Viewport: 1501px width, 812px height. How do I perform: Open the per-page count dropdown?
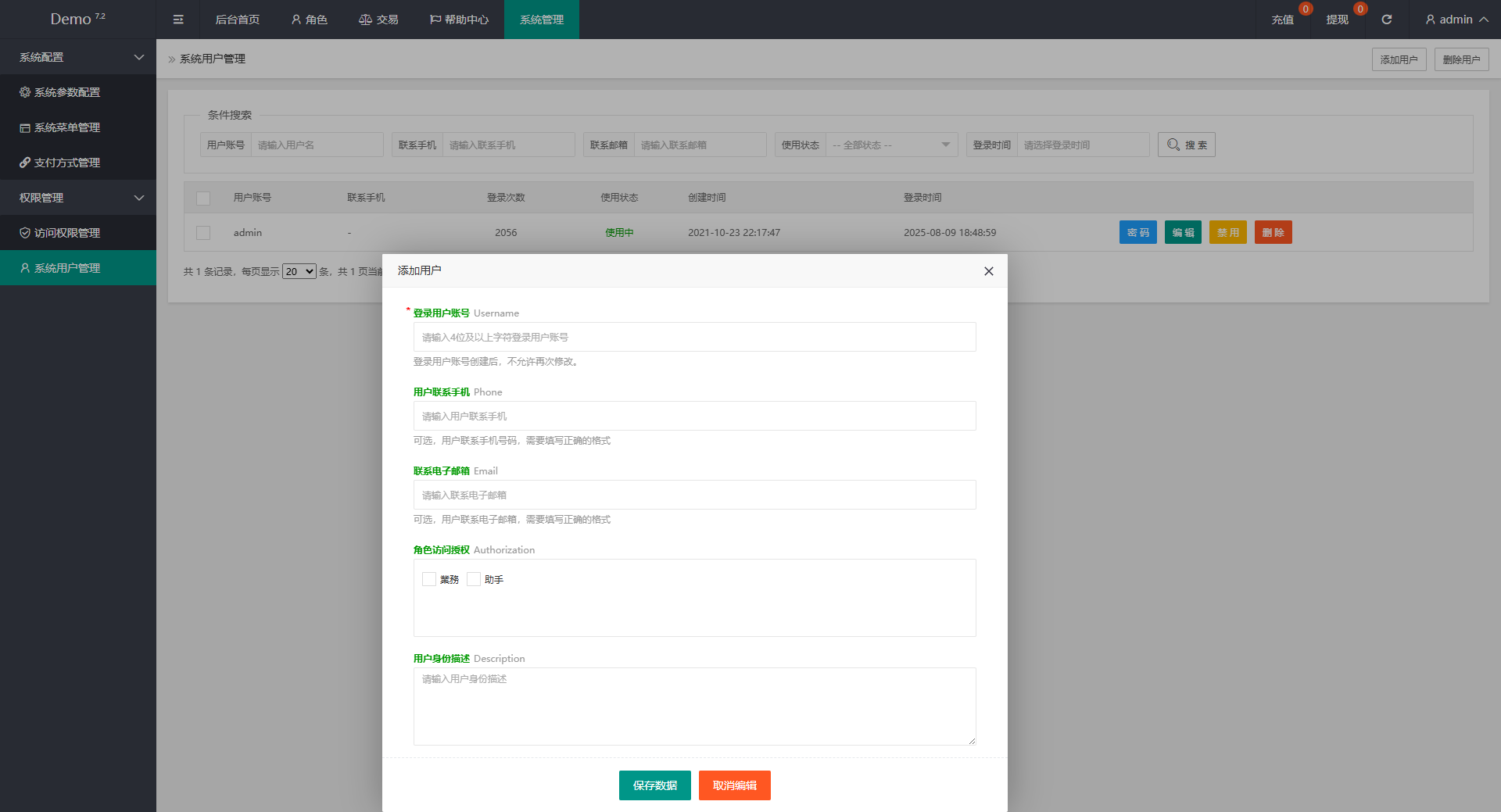coord(299,271)
